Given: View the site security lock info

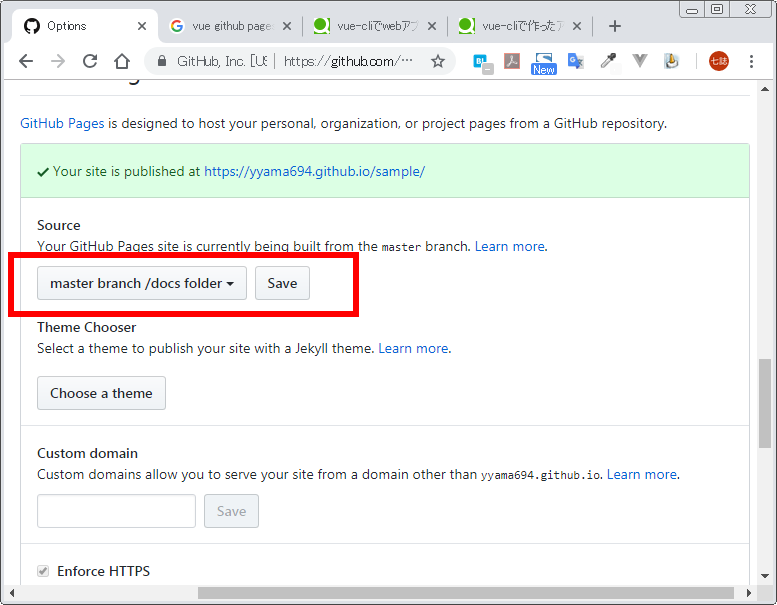Looking at the screenshot, I should 162,61.
